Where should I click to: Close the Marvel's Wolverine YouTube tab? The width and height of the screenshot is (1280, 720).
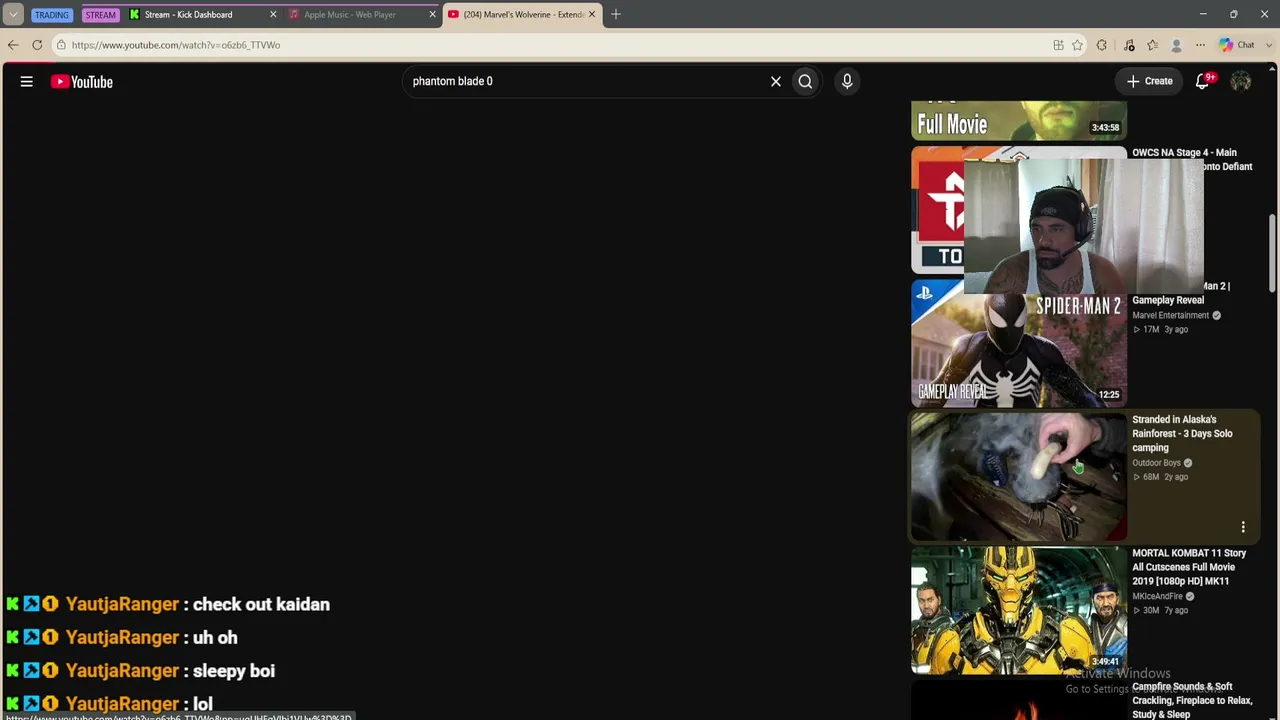592,14
